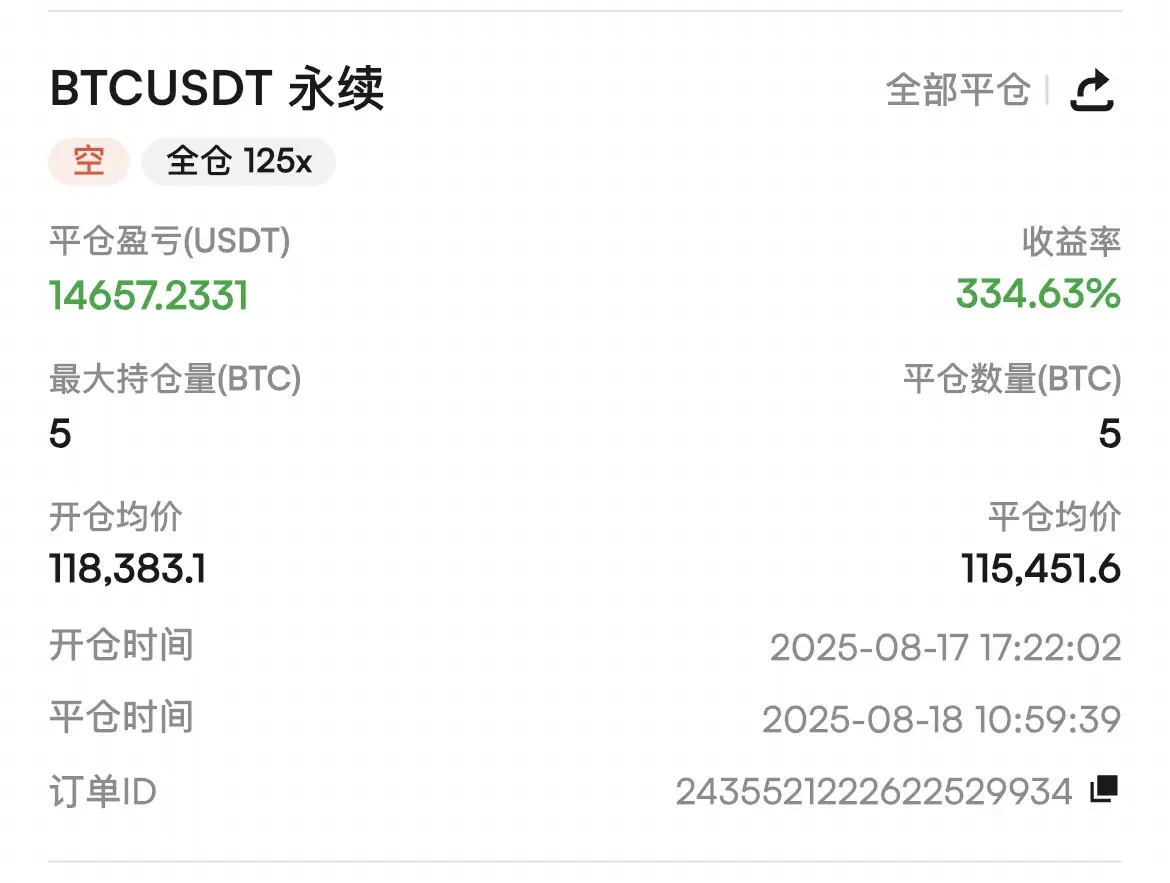
Task: Tap the share arrow icon
Action: (x=1092, y=90)
